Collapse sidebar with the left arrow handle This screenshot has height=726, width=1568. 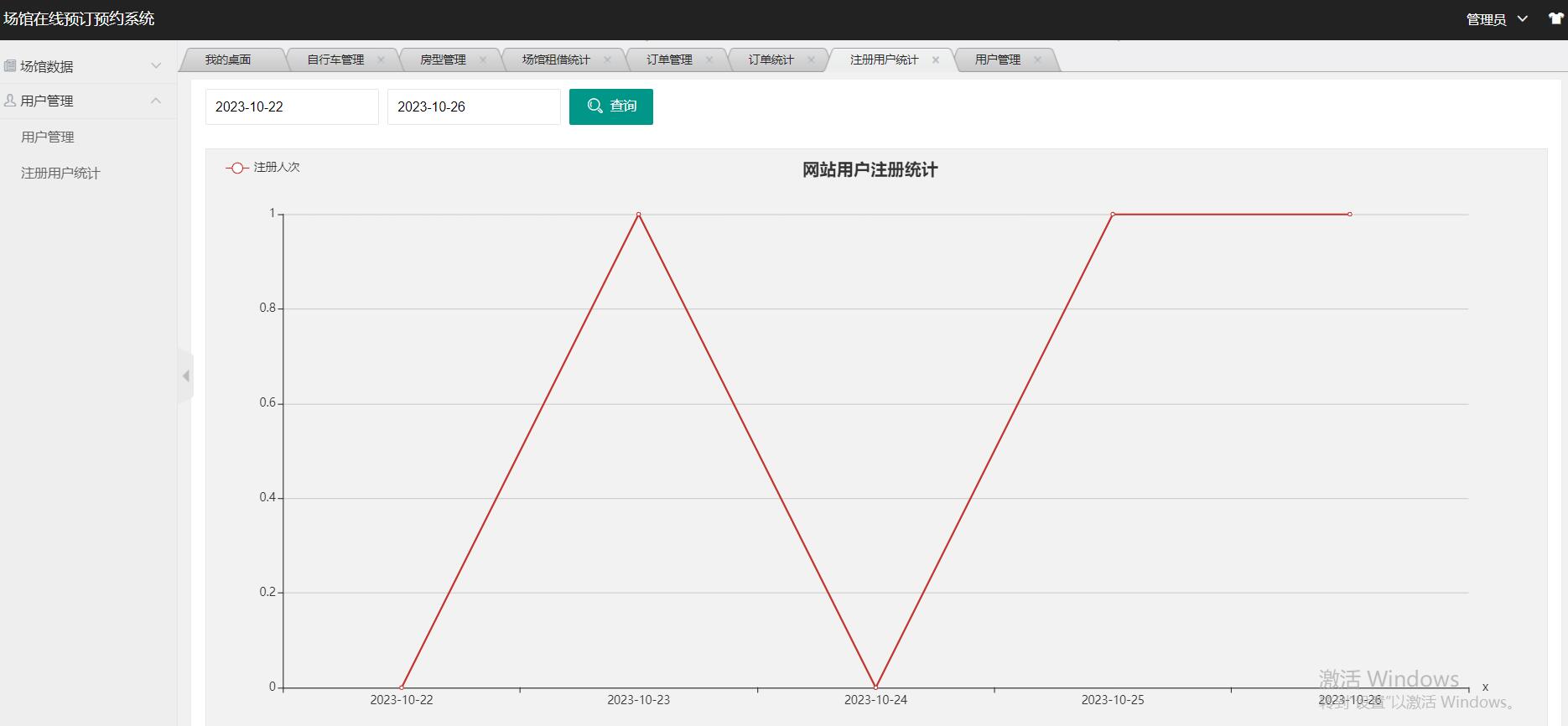[185, 376]
